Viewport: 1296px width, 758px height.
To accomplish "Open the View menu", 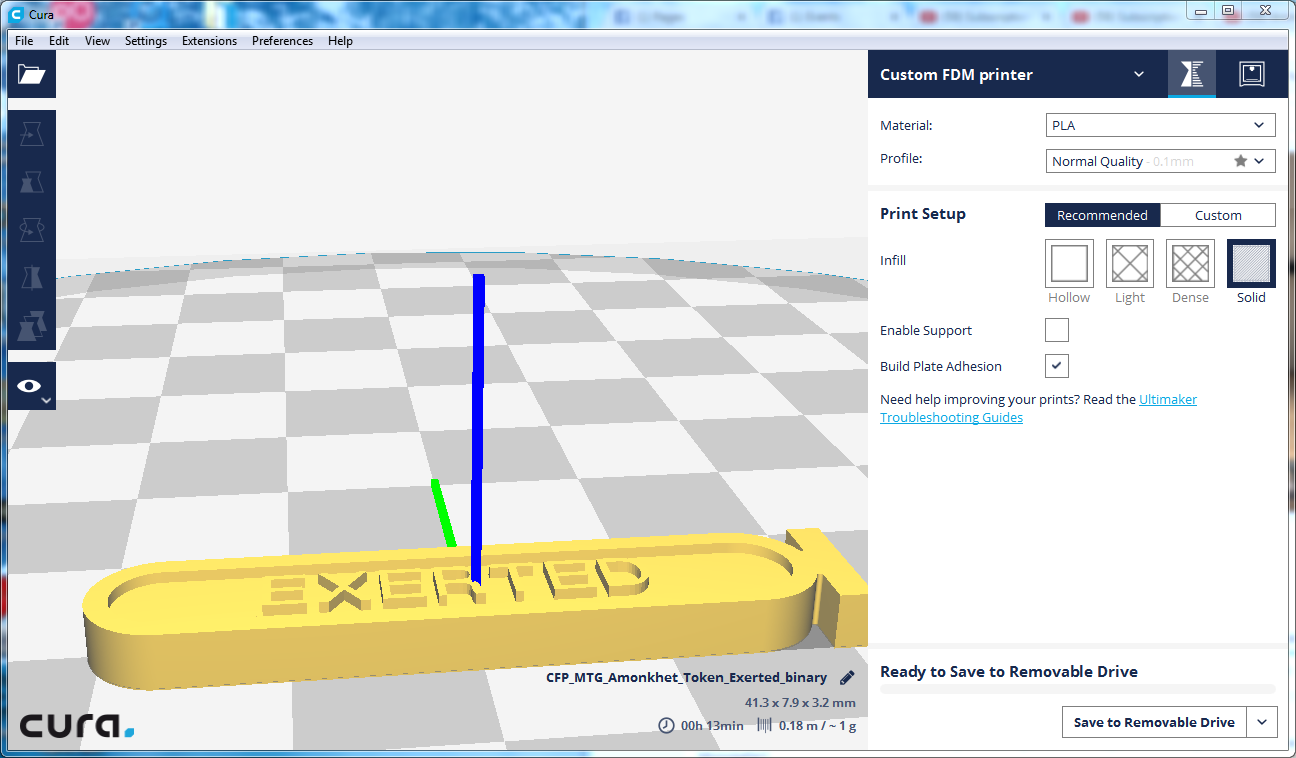I will coord(97,41).
